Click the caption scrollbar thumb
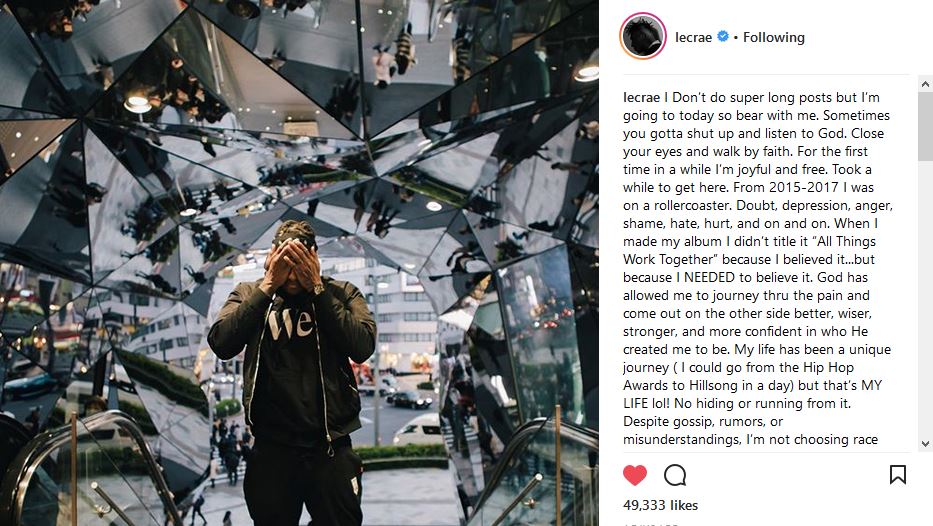Screen dimensions: 933x526 925,126
